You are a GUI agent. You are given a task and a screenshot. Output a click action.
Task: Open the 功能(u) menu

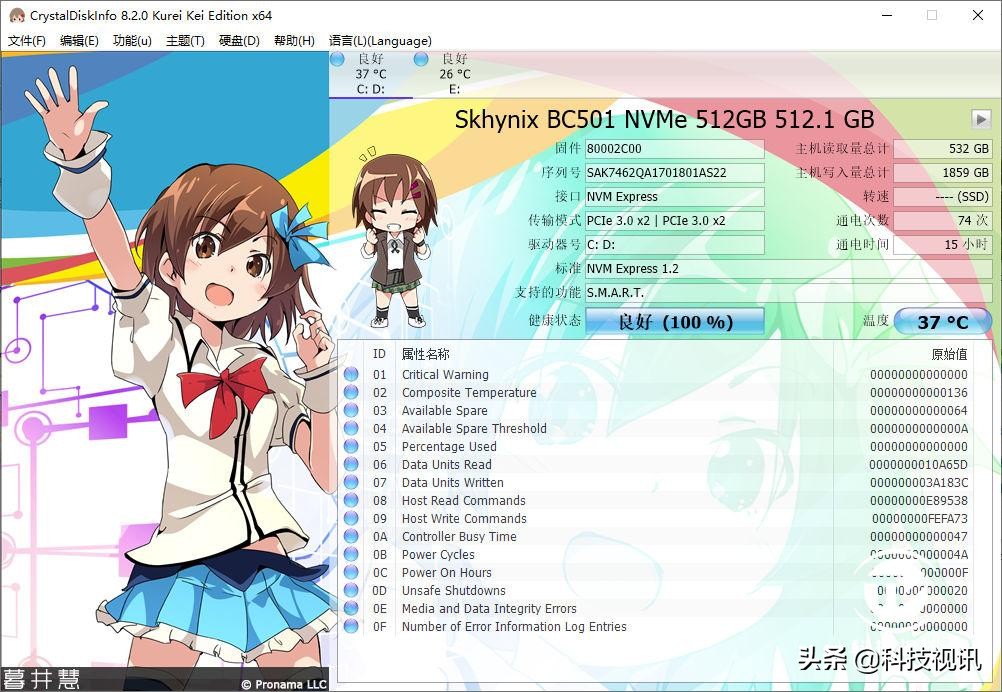click(x=131, y=41)
